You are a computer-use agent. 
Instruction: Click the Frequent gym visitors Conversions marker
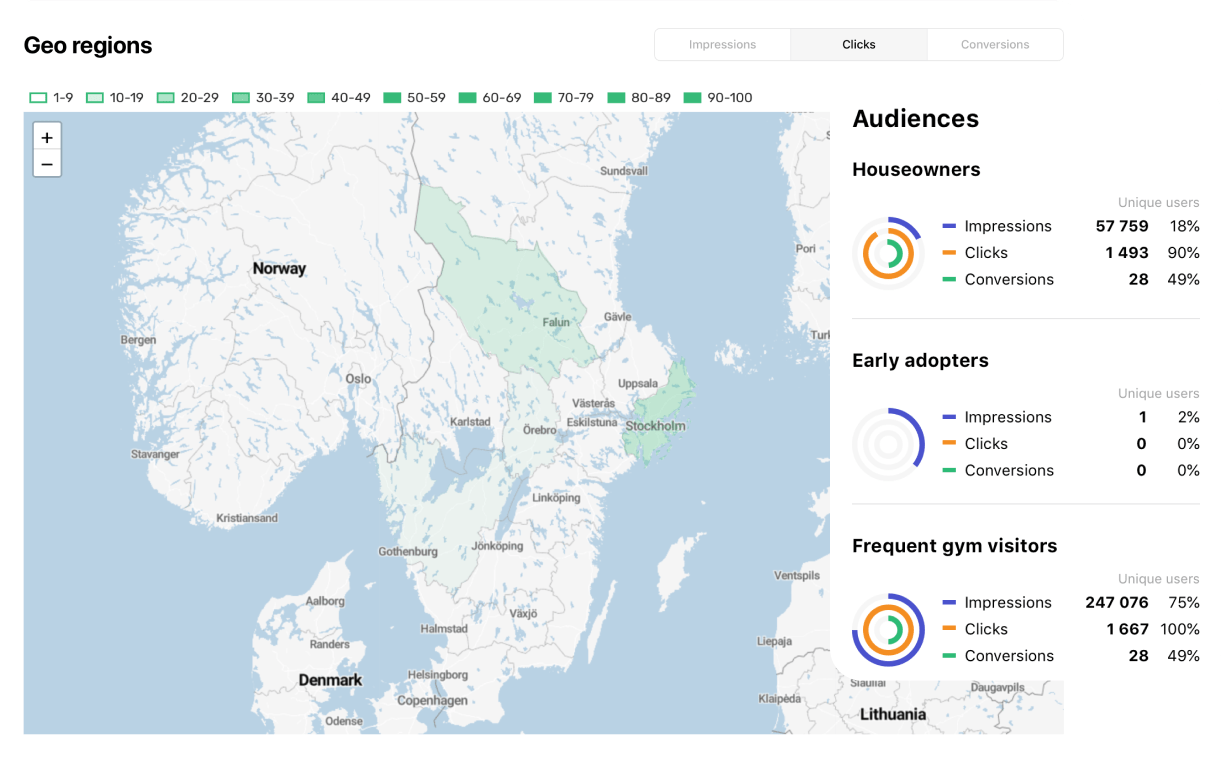coord(949,656)
